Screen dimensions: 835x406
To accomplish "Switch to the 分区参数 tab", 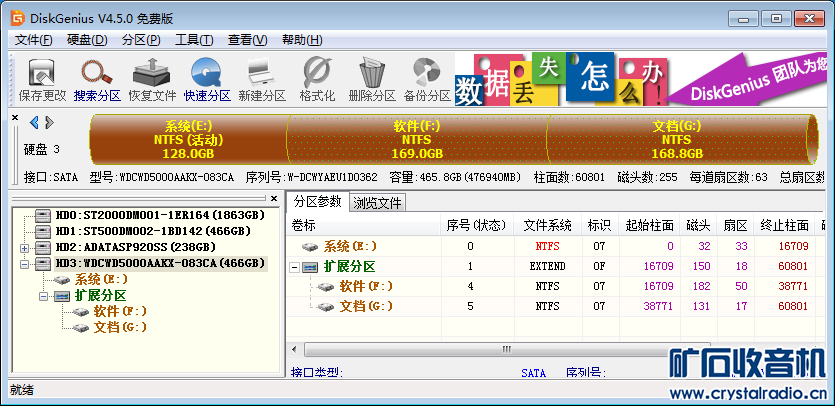I will coord(317,201).
